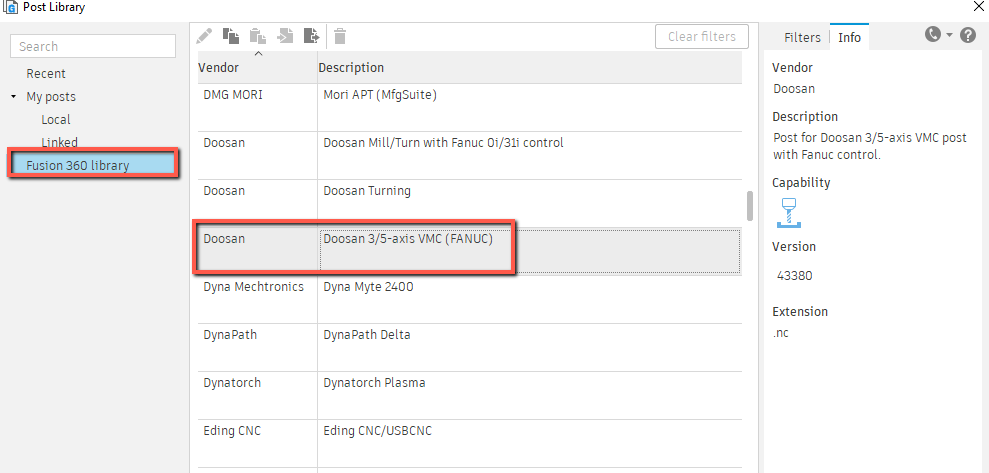Click the Edit pencil icon in toolbar
Image resolution: width=989 pixels, height=473 pixels.
click(204, 36)
